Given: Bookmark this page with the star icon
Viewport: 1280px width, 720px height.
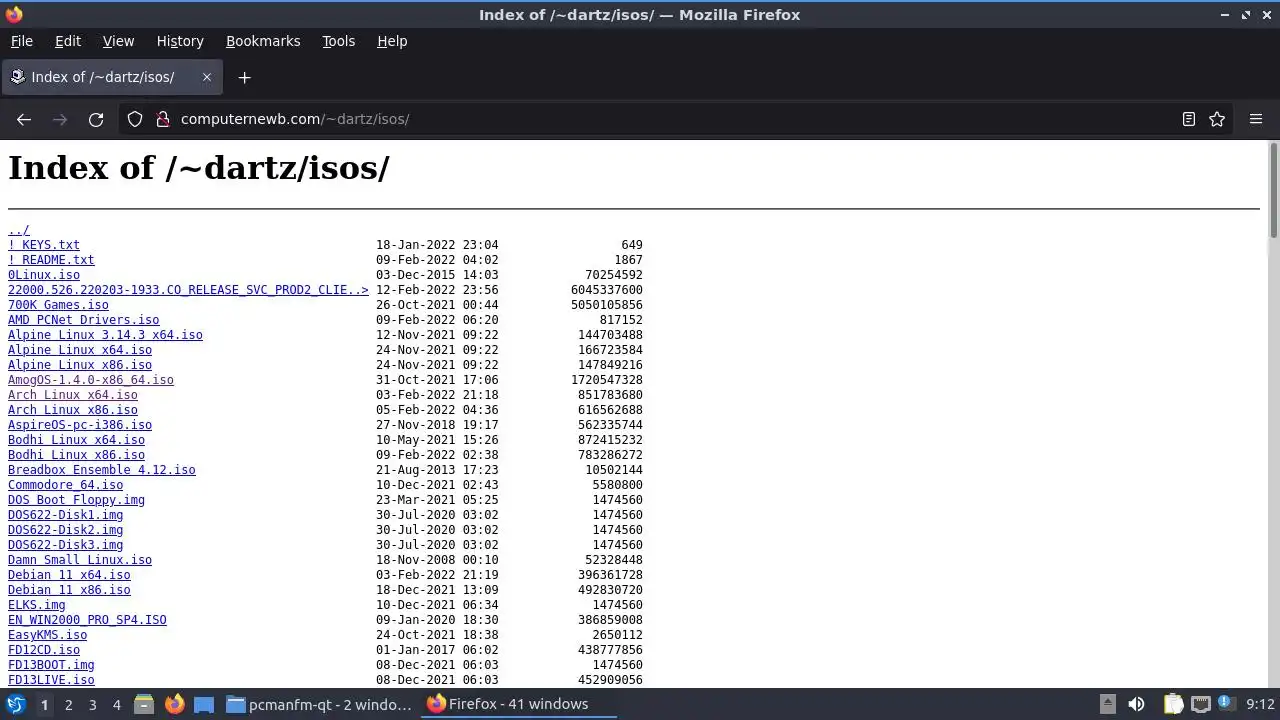Looking at the screenshot, I should (1217, 119).
